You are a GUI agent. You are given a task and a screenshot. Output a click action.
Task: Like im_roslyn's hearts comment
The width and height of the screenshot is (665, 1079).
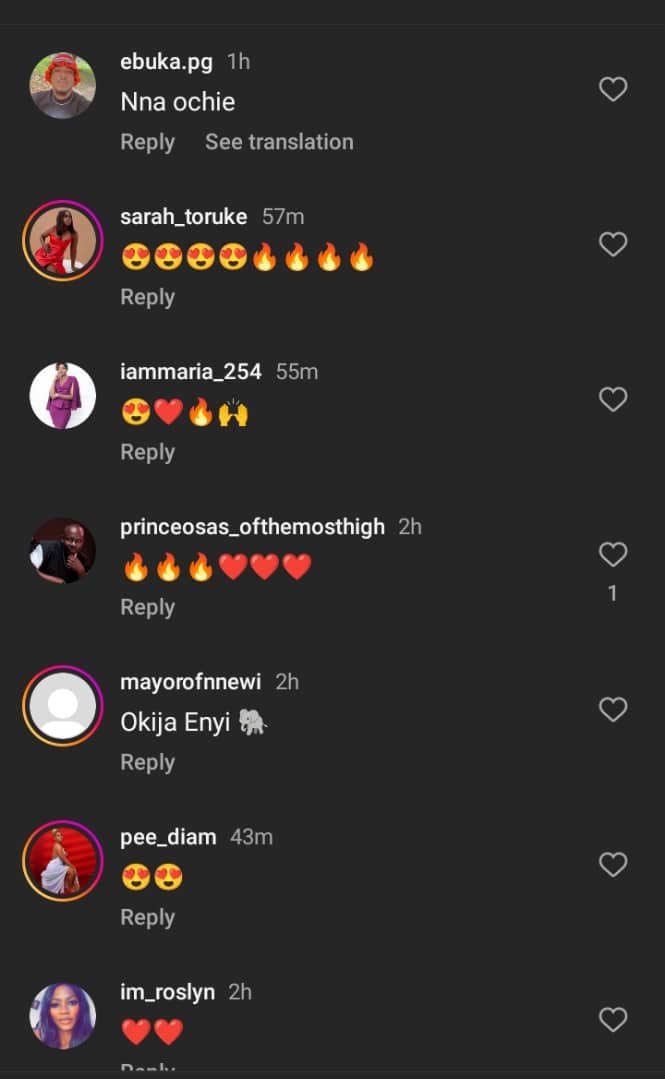point(612,1020)
